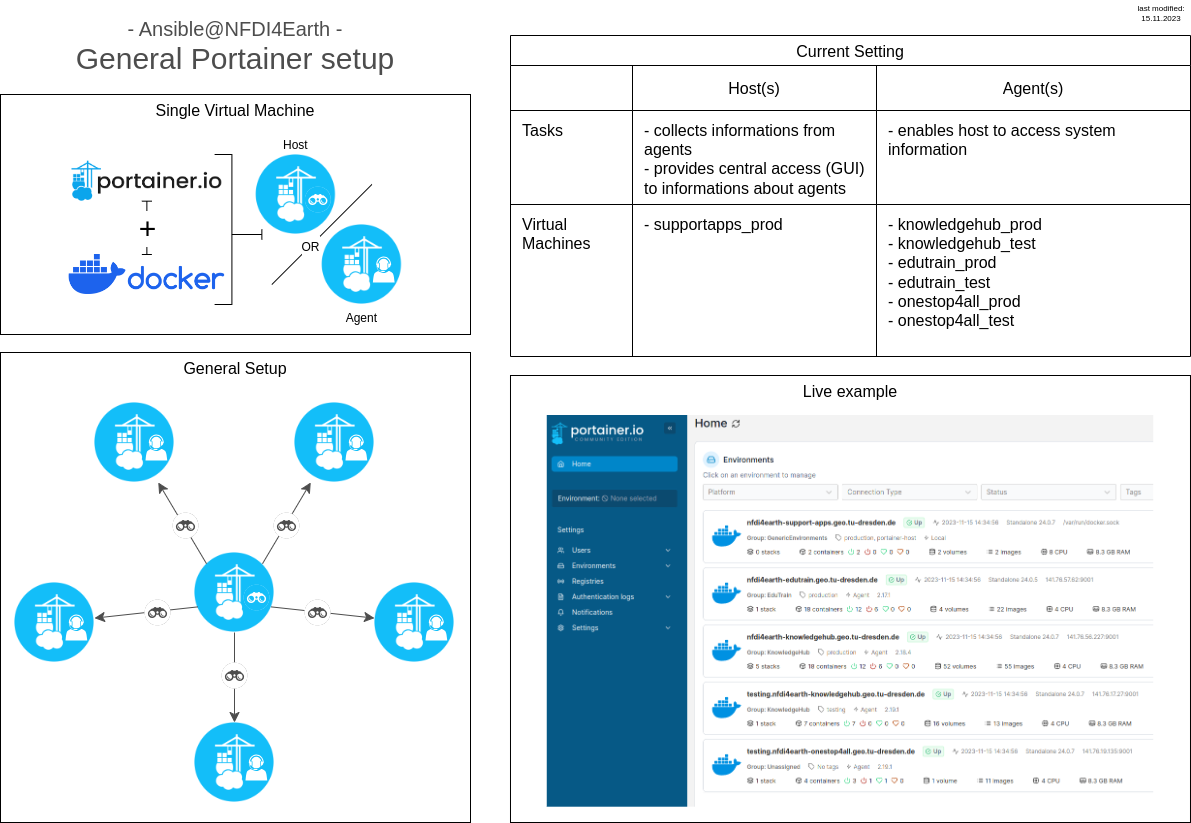Click the central host icon in General Setup

(x=234, y=592)
